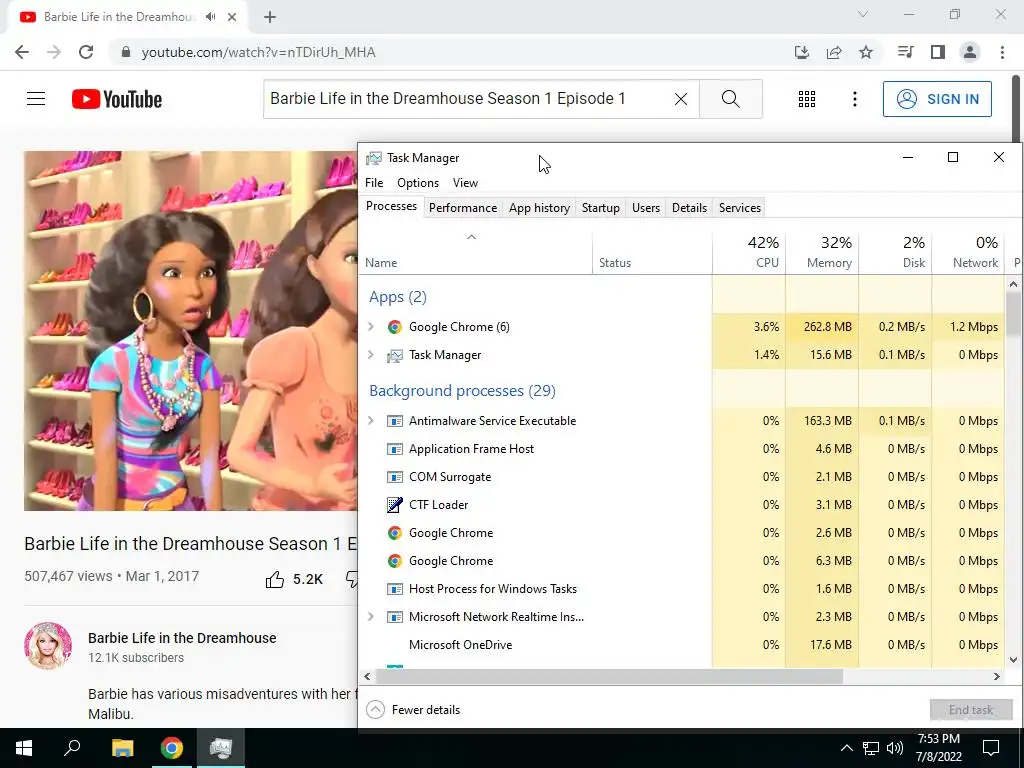The height and width of the screenshot is (768, 1024).
Task: Switch to Users tab
Action: click(646, 208)
